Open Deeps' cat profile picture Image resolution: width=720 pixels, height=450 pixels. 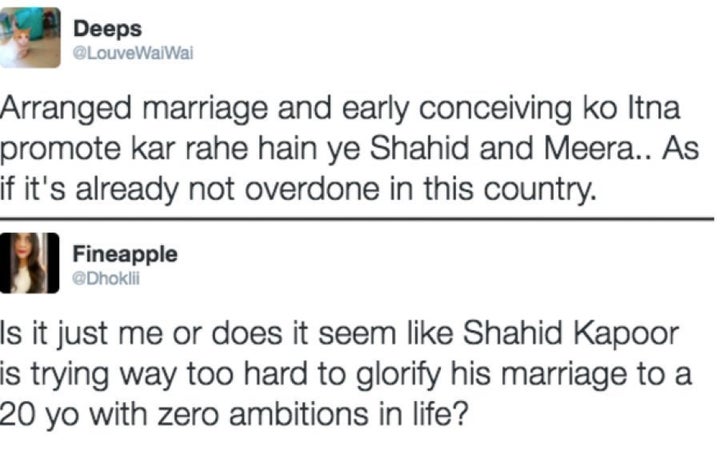[x=30, y=37]
